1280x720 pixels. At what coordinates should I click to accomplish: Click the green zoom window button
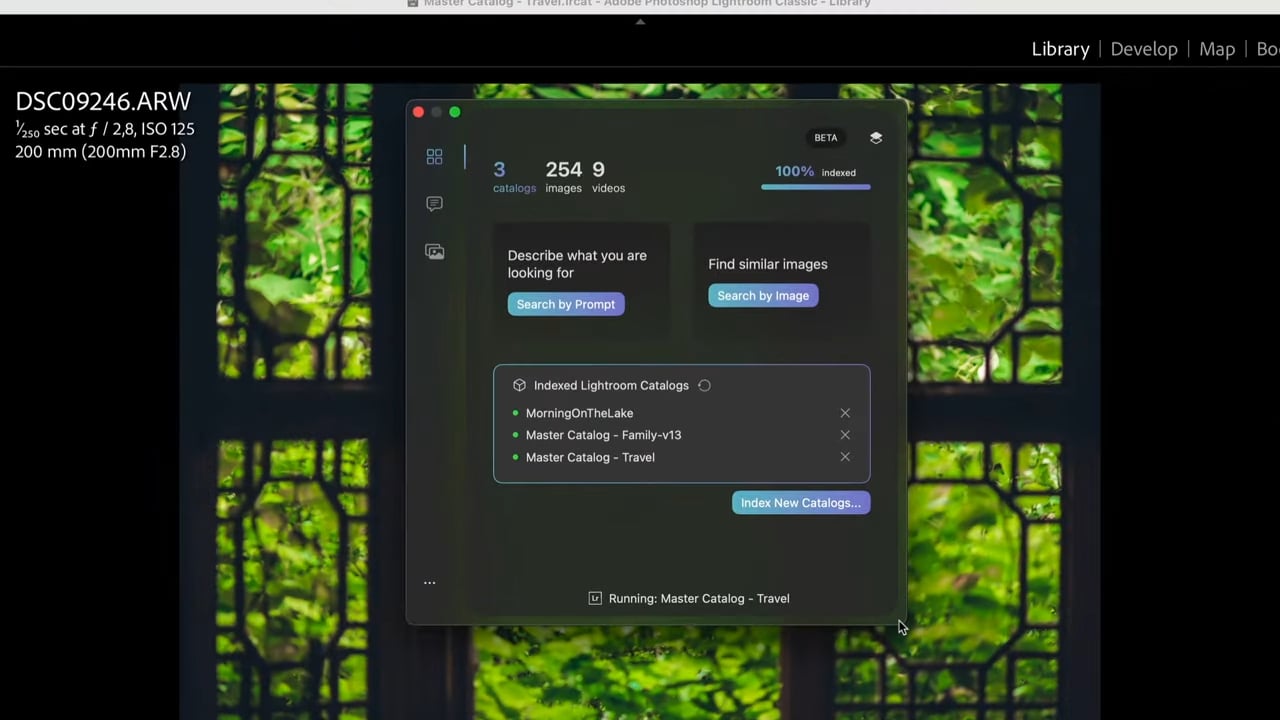click(x=455, y=112)
